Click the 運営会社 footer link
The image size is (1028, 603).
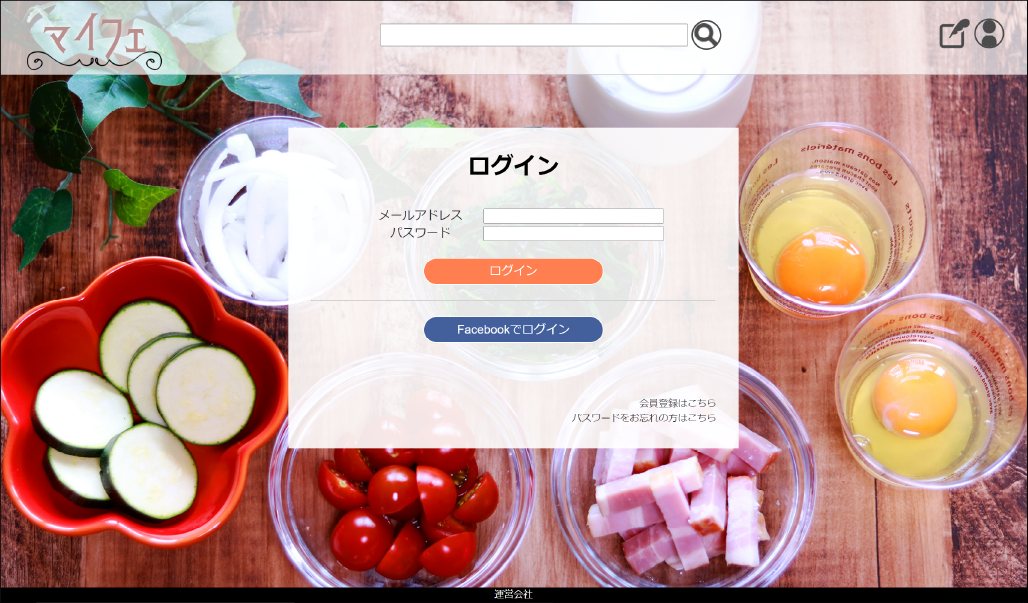(513, 594)
